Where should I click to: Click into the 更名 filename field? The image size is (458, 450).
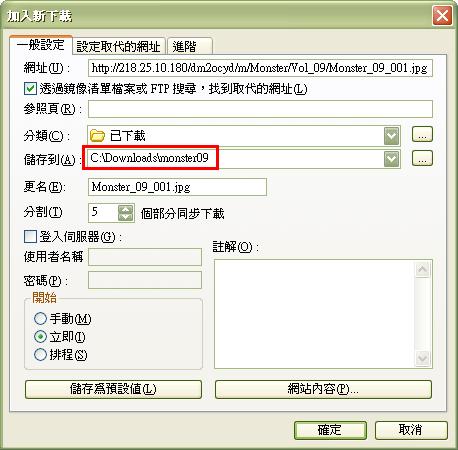[x=177, y=187]
